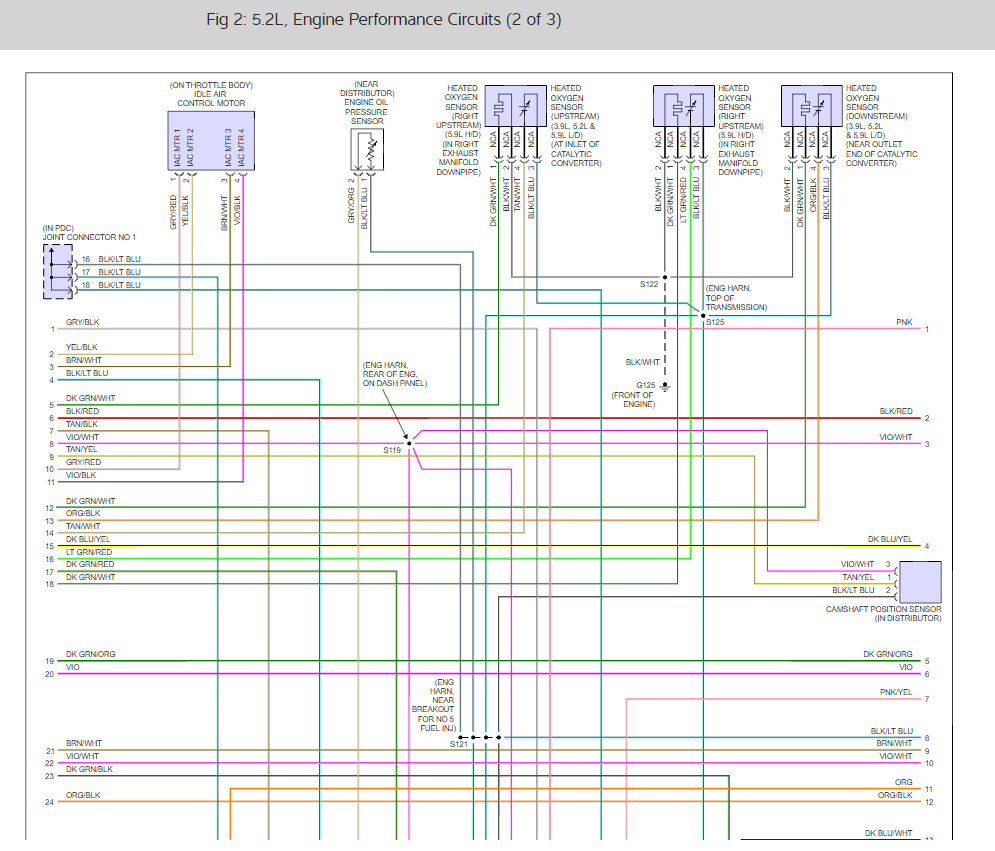This screenshot has height=851, width=995.
Task: Click the 'DK GRN/RED' label at line 17
Action: 90,564
